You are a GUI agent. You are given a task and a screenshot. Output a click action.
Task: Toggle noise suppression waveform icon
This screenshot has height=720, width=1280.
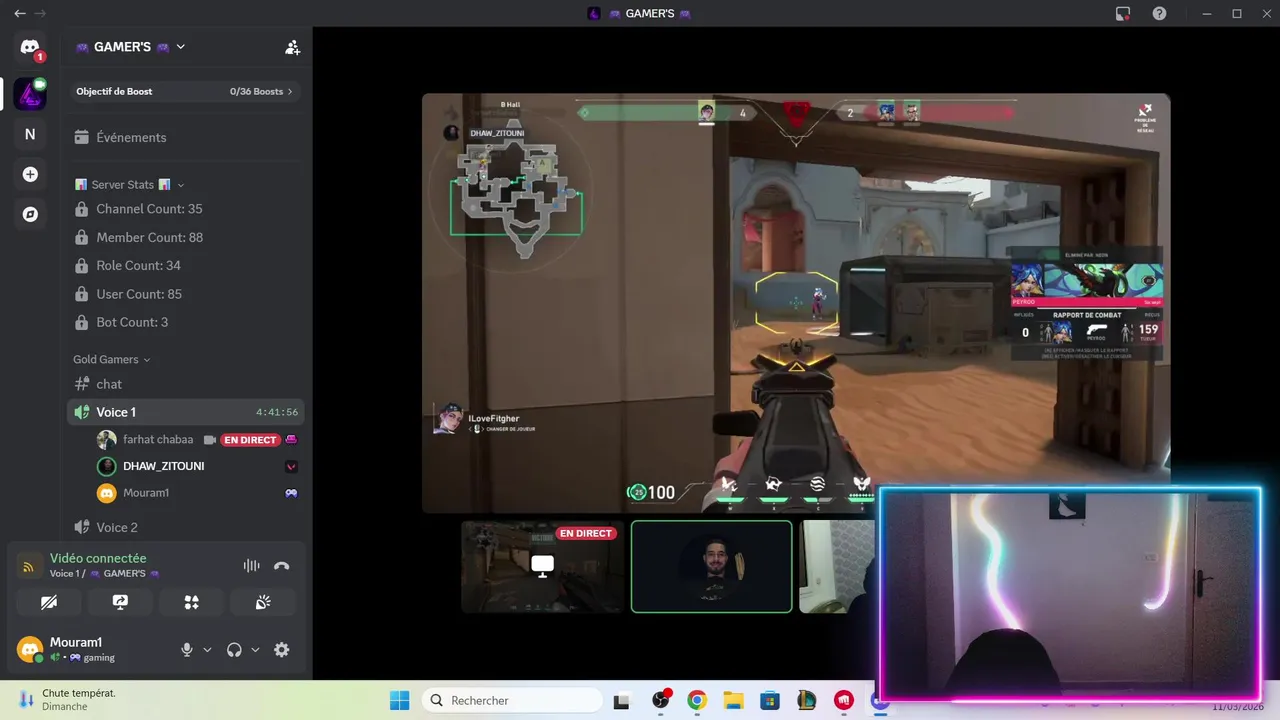tap(251, 566)
